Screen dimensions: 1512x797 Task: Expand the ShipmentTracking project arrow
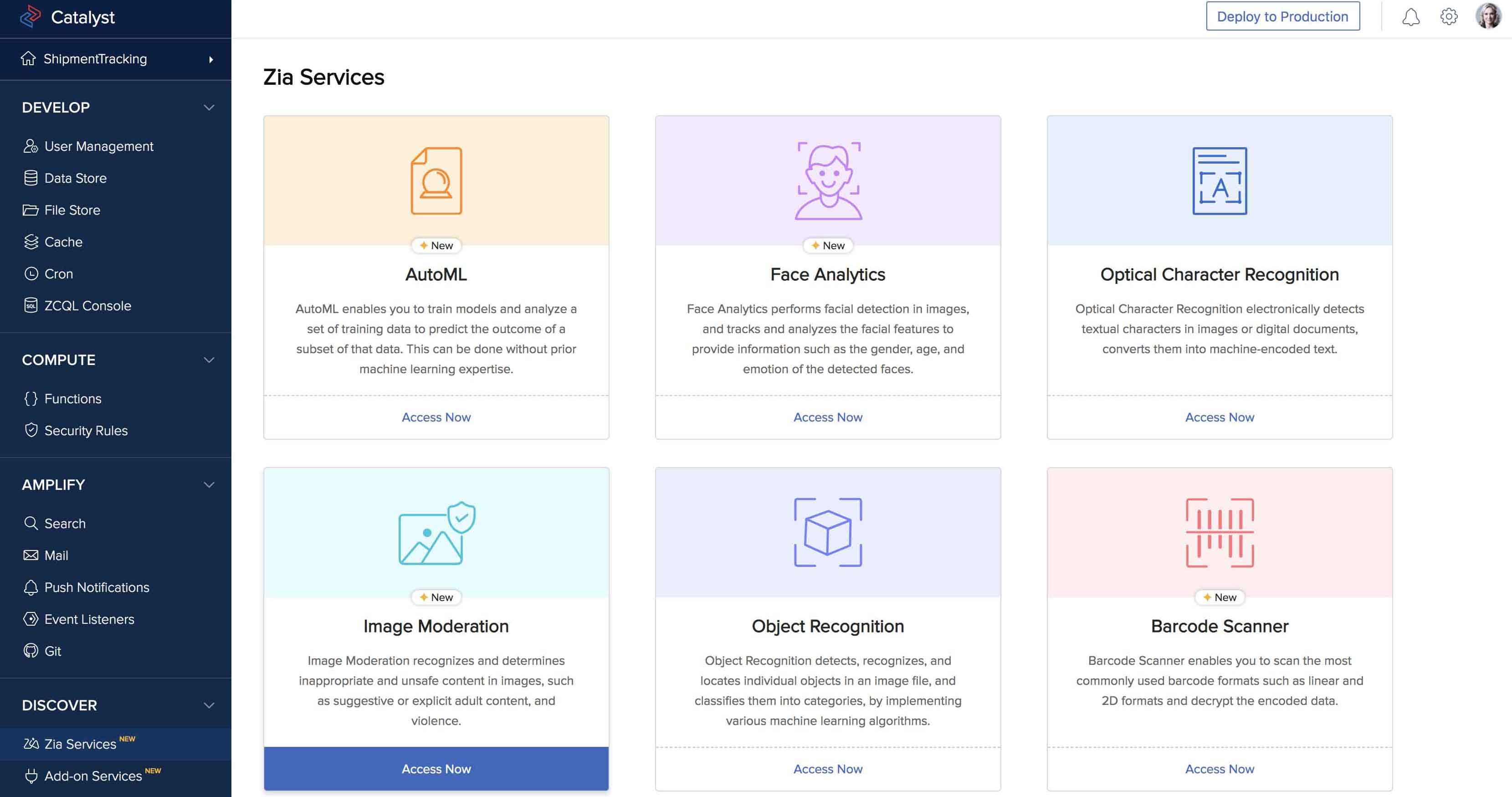click(211, 59)
